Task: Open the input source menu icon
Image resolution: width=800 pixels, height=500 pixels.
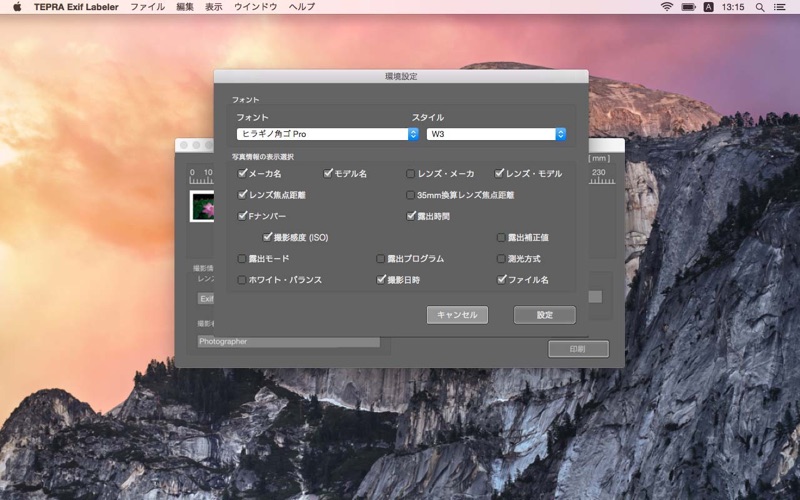Action: 709,7
